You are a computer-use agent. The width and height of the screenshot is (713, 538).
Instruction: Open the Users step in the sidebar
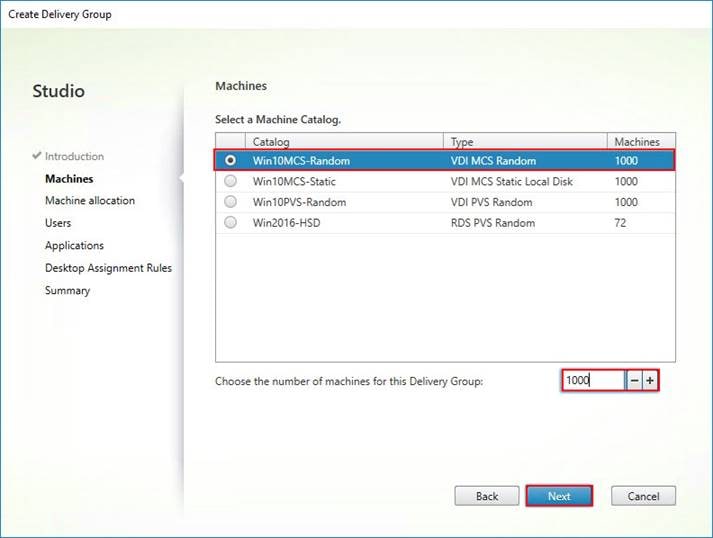58,223
